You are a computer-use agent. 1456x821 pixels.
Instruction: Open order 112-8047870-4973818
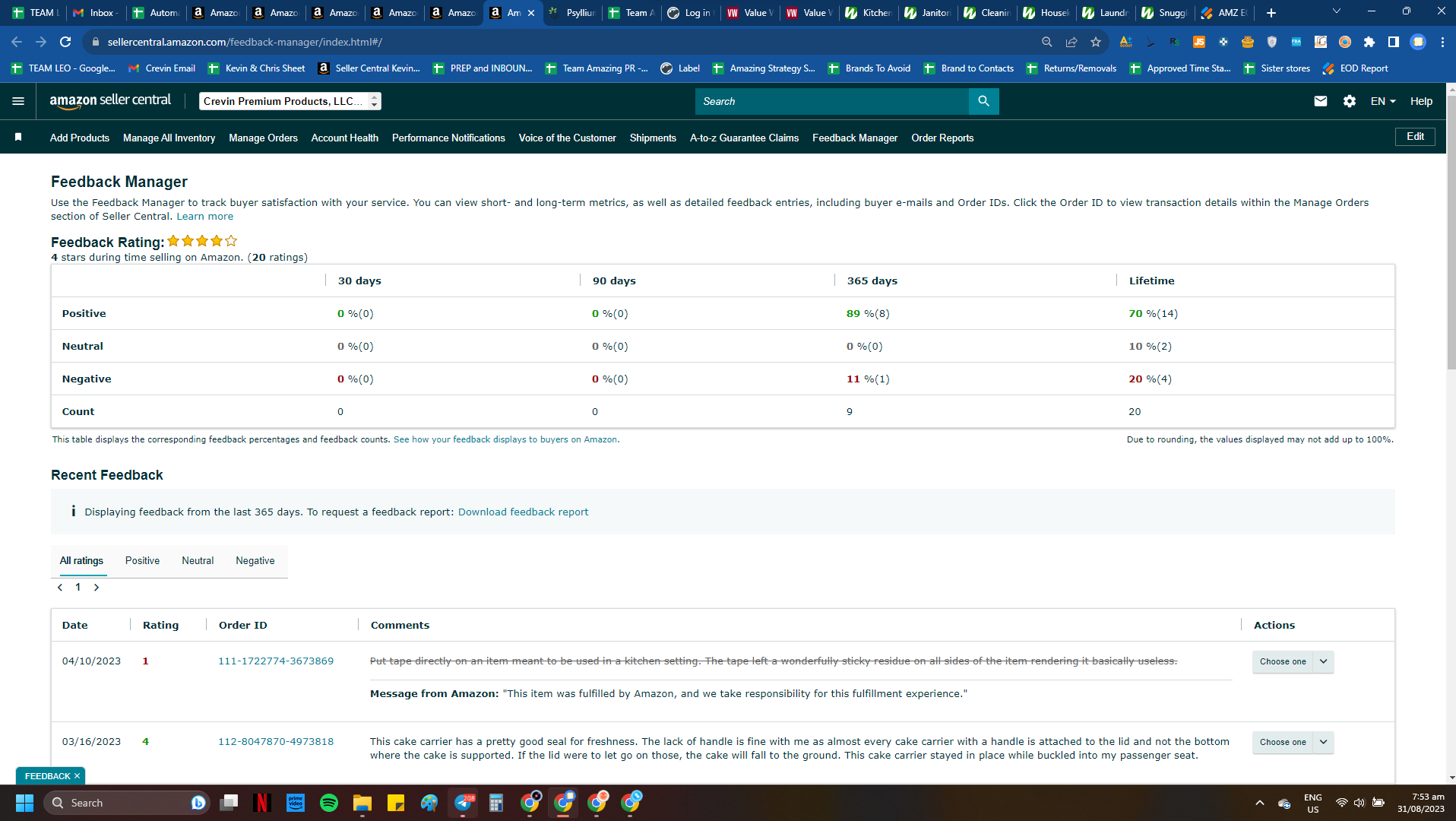click(276, 742)
